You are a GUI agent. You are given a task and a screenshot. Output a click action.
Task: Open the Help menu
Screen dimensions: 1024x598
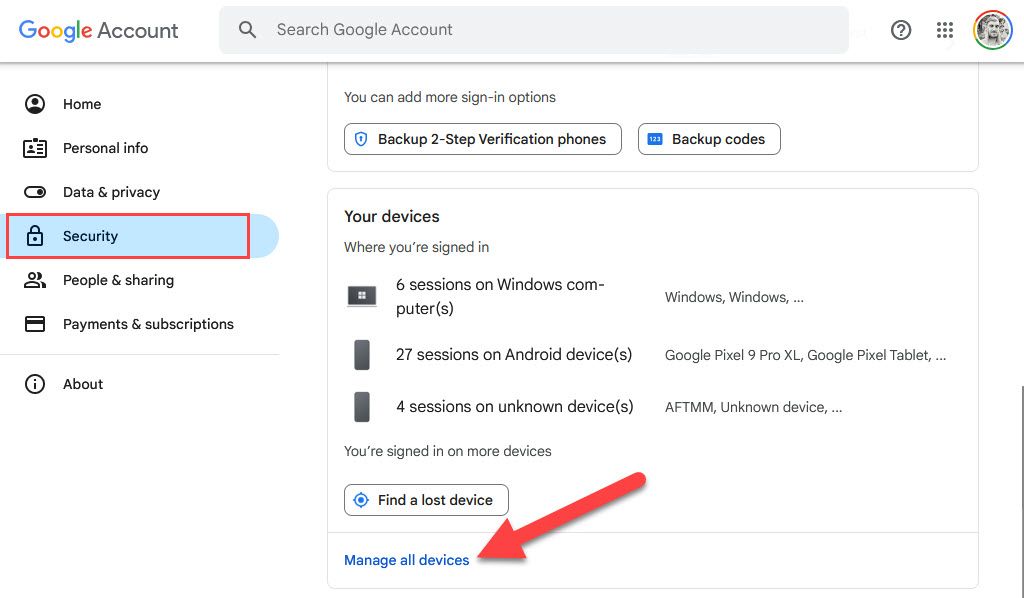pyautogui.click(x=901, y=30)
